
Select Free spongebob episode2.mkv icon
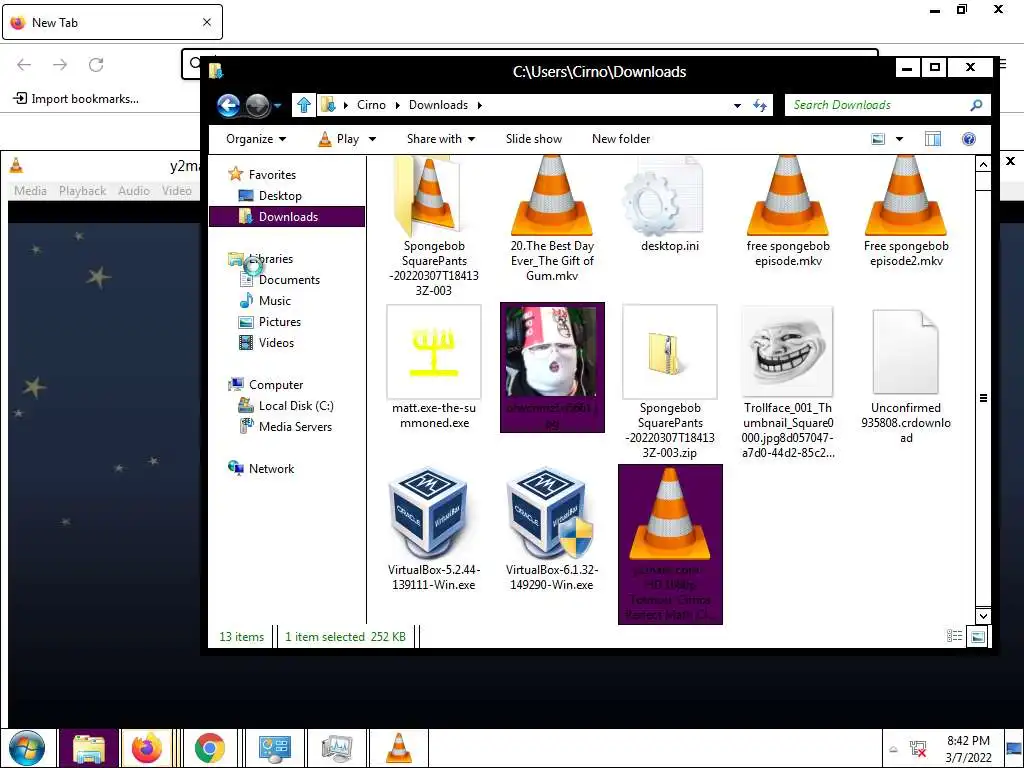click(x=906, y=196)
